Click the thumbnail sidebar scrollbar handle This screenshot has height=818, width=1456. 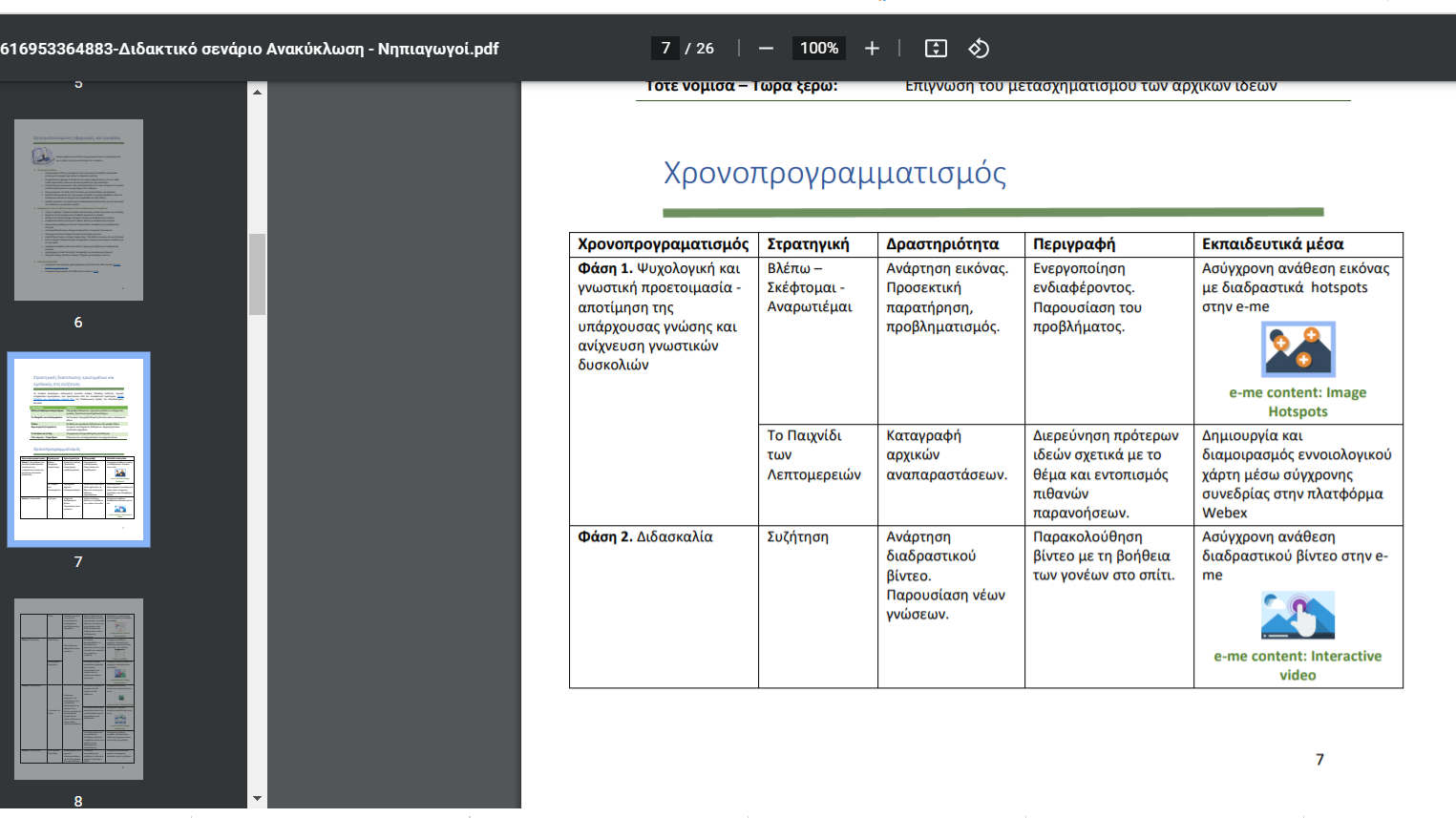click(257, 274)
